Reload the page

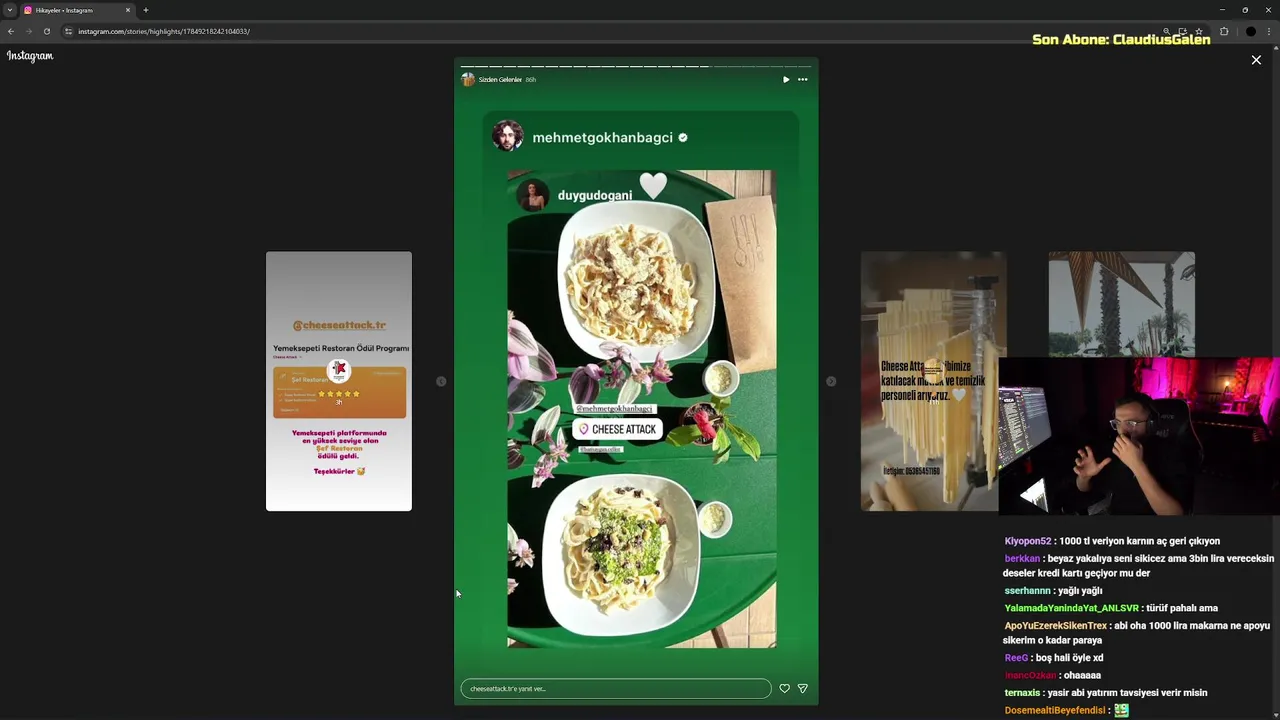click(46, 31)
